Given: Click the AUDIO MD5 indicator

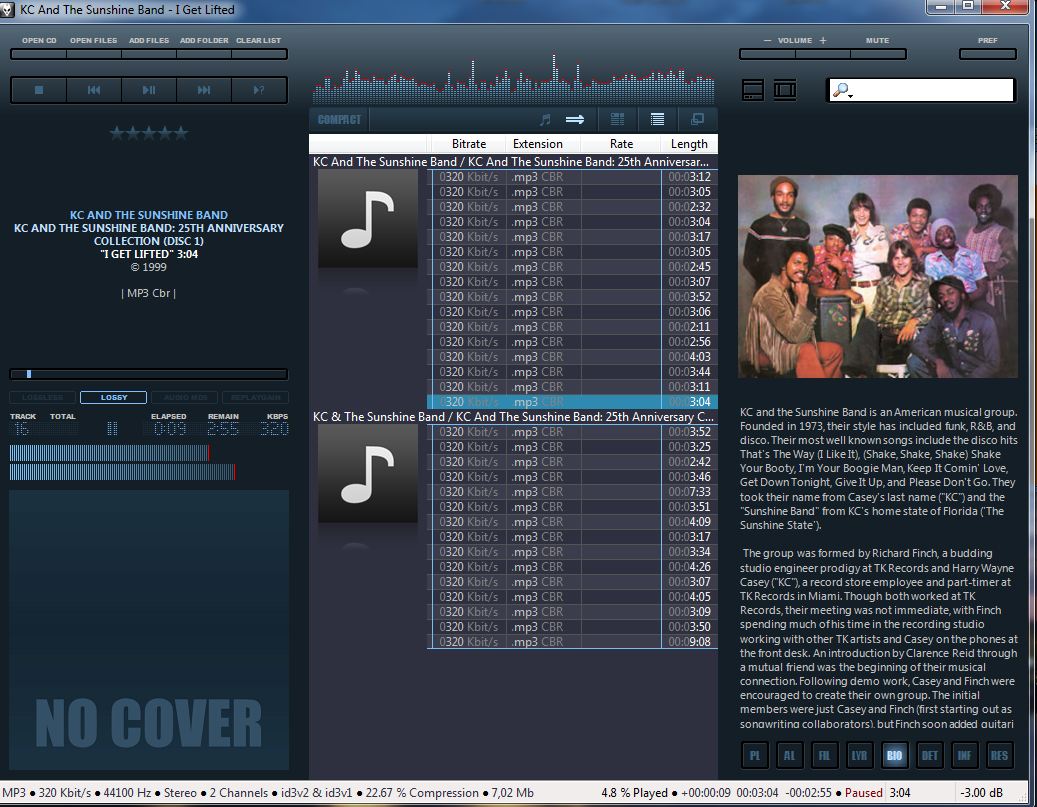Looking at the screenshot, I should (x=185, y=398).
